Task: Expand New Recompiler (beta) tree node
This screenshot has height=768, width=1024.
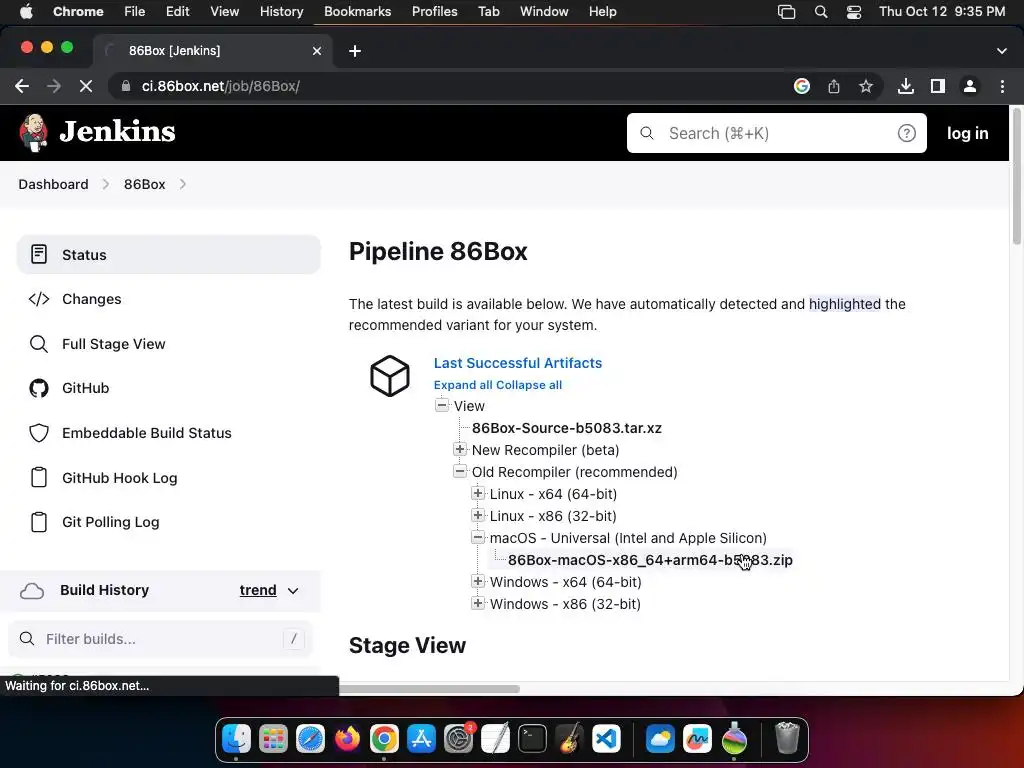Action: tap(460, 450)
